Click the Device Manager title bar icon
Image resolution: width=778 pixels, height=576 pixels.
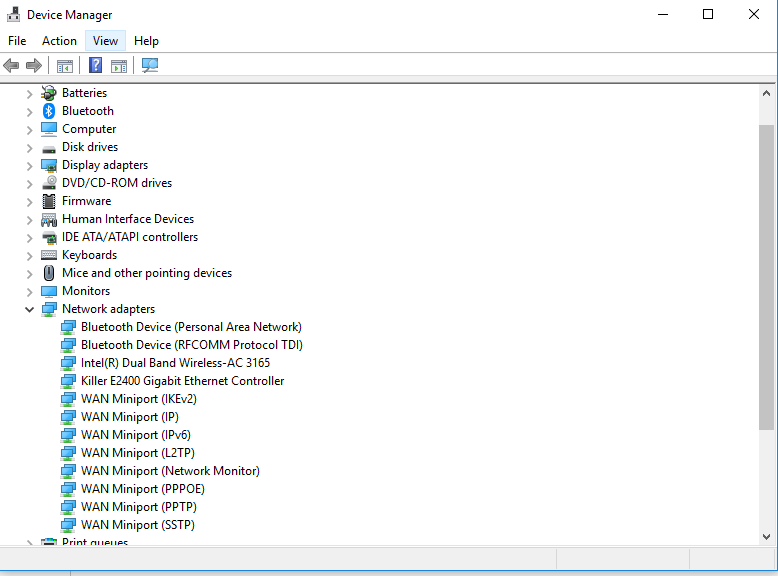[13, 14]
